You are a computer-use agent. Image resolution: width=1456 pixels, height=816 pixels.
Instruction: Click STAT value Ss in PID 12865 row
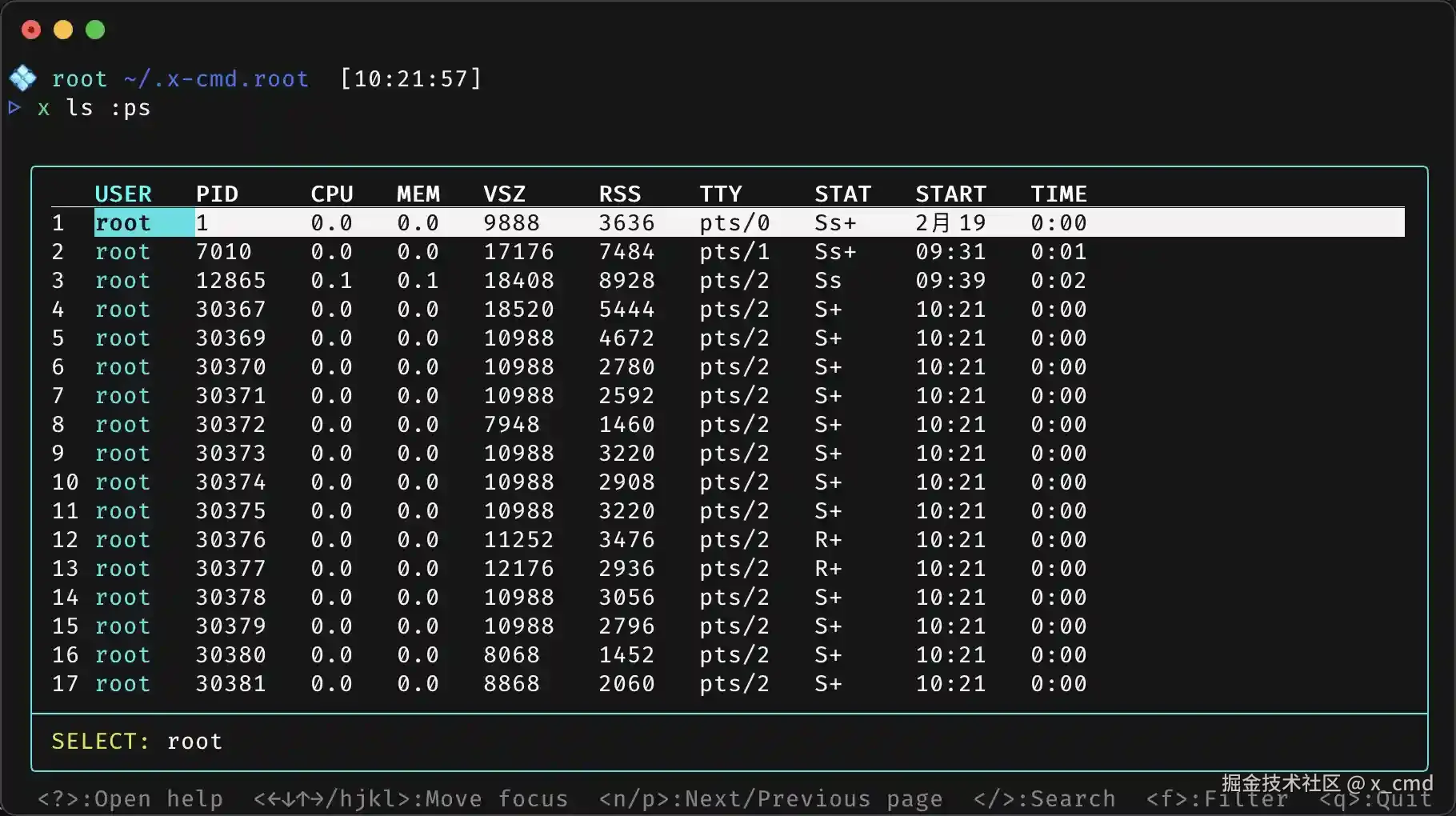[829, 280]
